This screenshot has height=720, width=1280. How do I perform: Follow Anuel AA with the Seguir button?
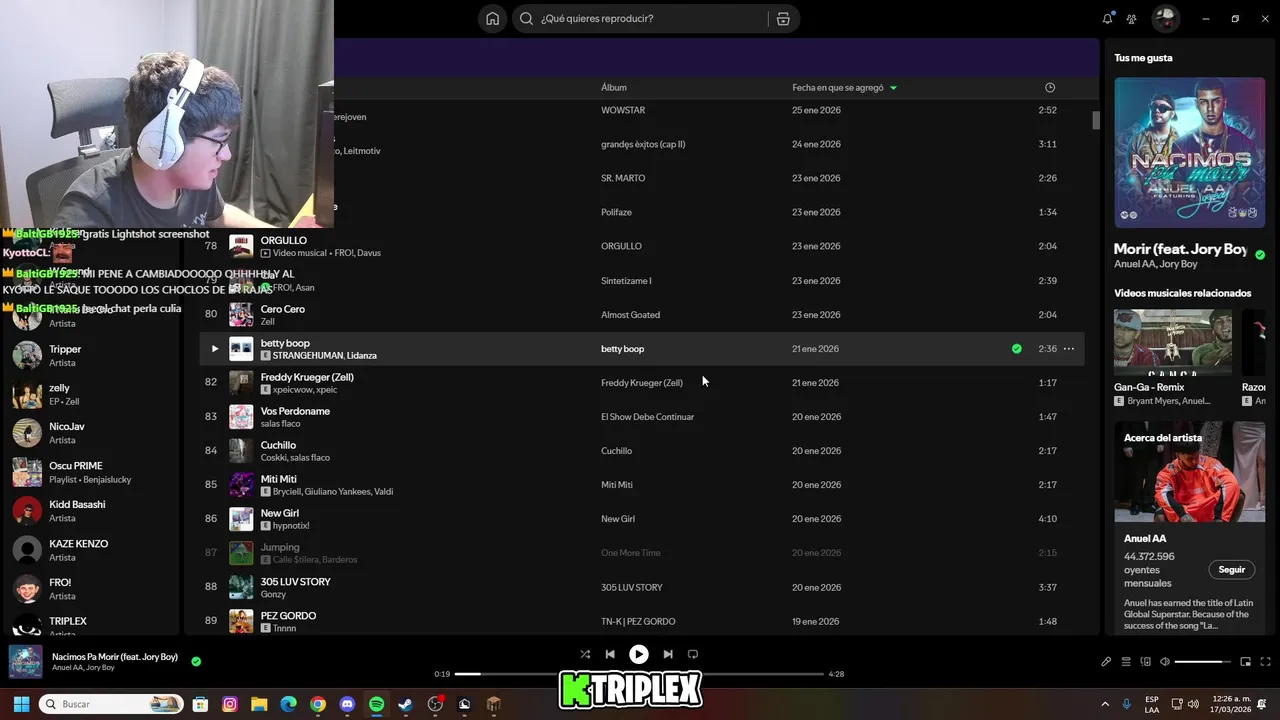(1232, 570)
